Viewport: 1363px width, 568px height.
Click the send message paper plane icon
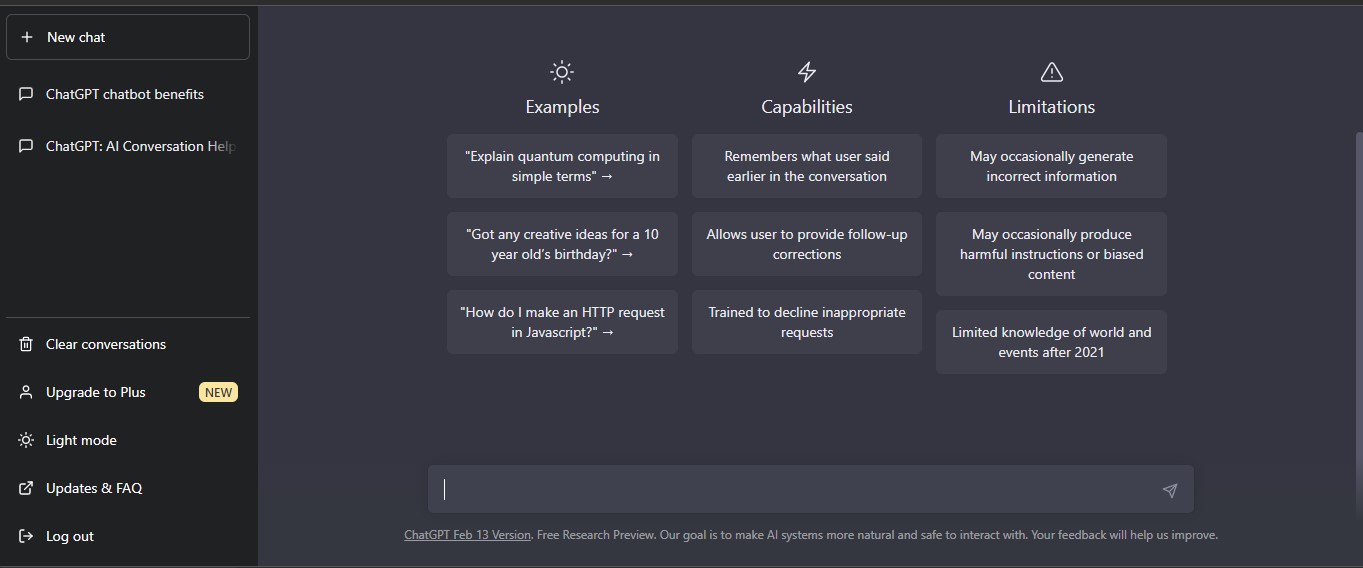click(x=1169, y=490)
